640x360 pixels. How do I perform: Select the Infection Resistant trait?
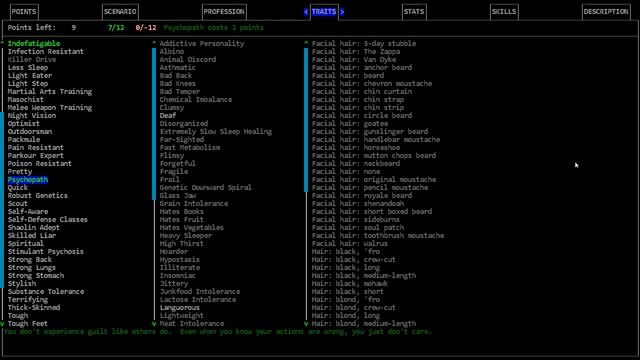(x=46, y=51)
